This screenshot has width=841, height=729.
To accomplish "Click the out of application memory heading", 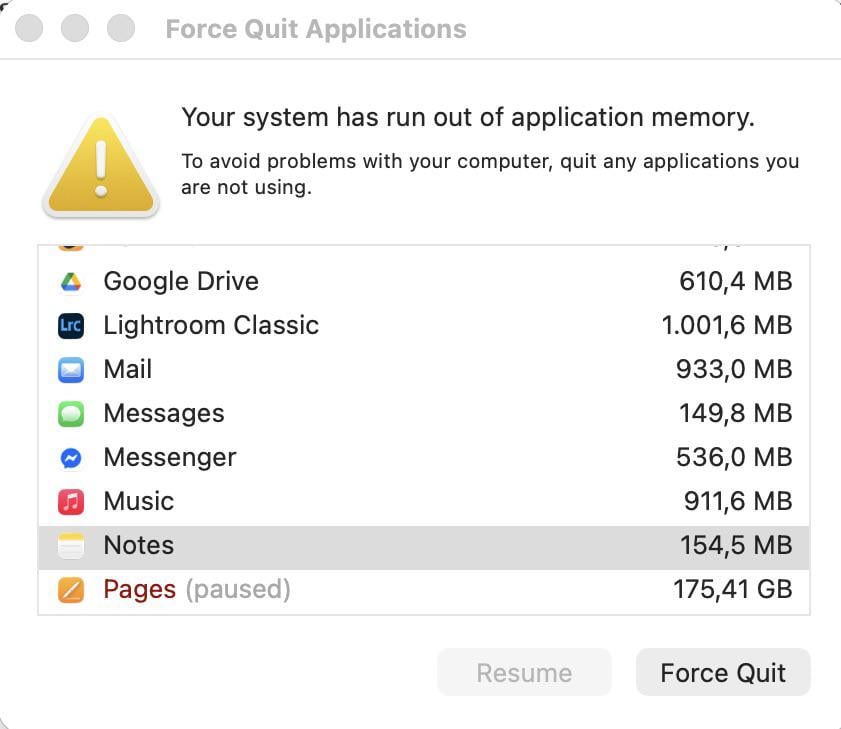I will point(467,118).
